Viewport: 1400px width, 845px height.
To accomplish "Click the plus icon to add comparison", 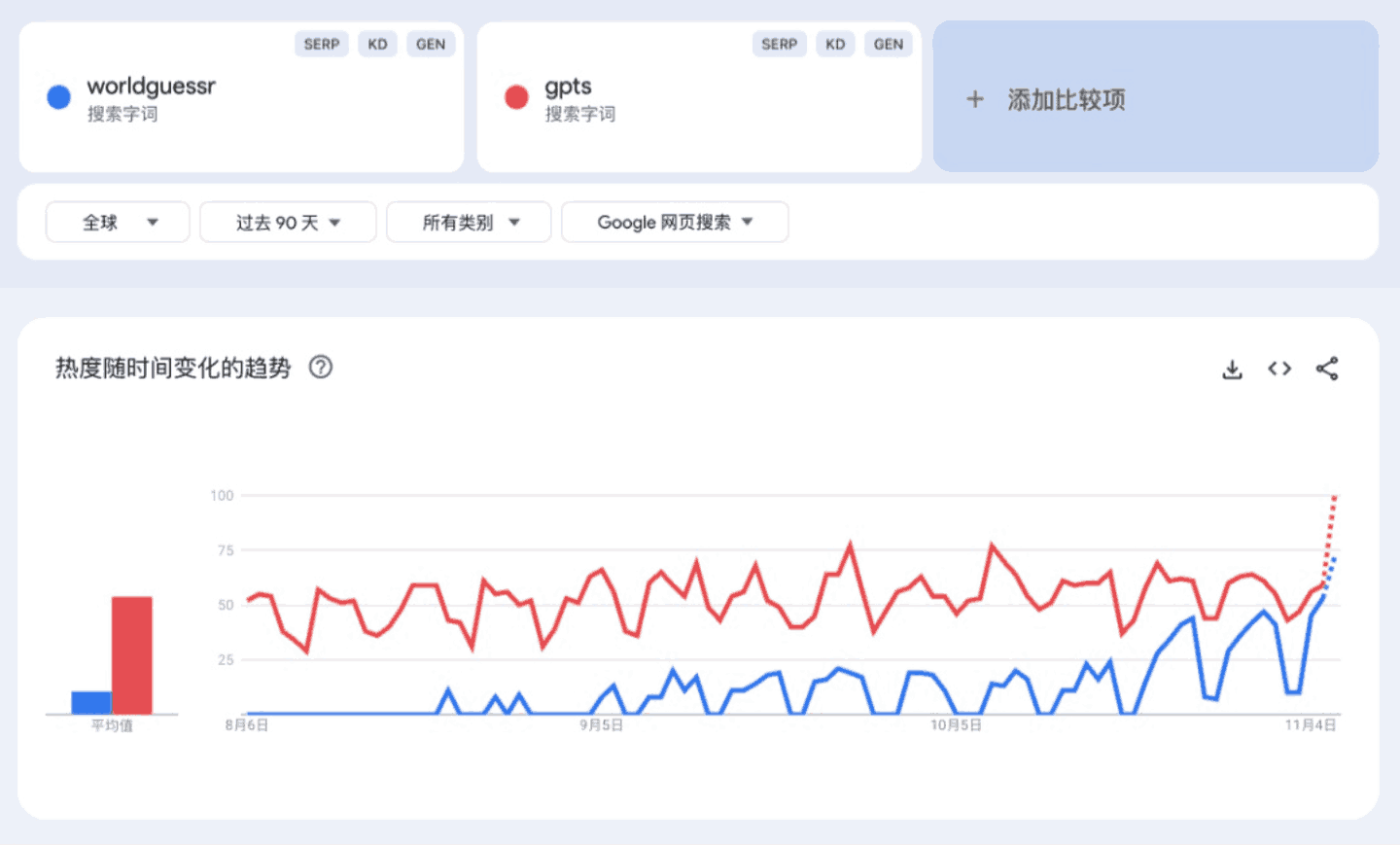I will coord(975,99).
